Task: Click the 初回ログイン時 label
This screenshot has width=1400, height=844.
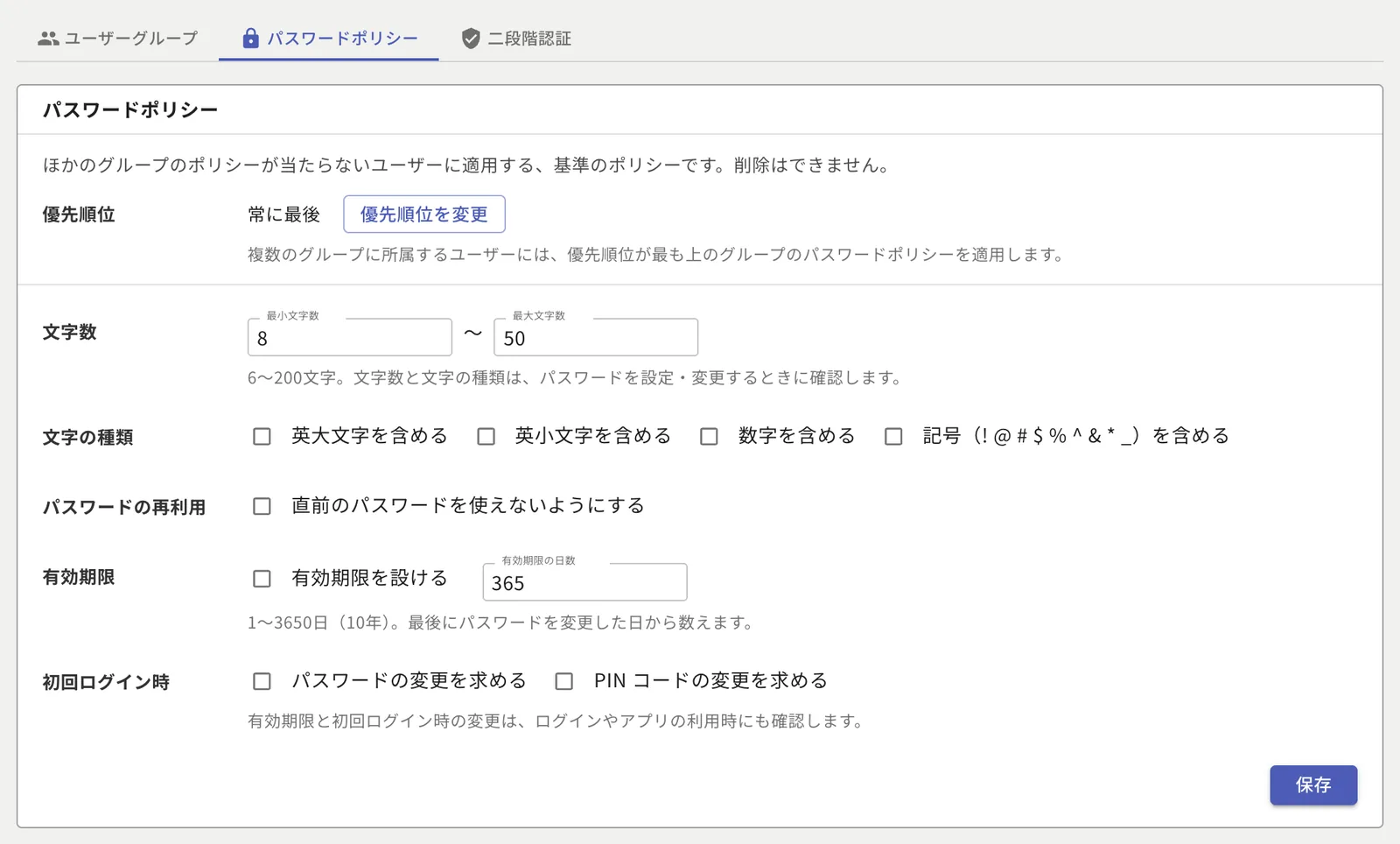Action: [x=106, y=683]
